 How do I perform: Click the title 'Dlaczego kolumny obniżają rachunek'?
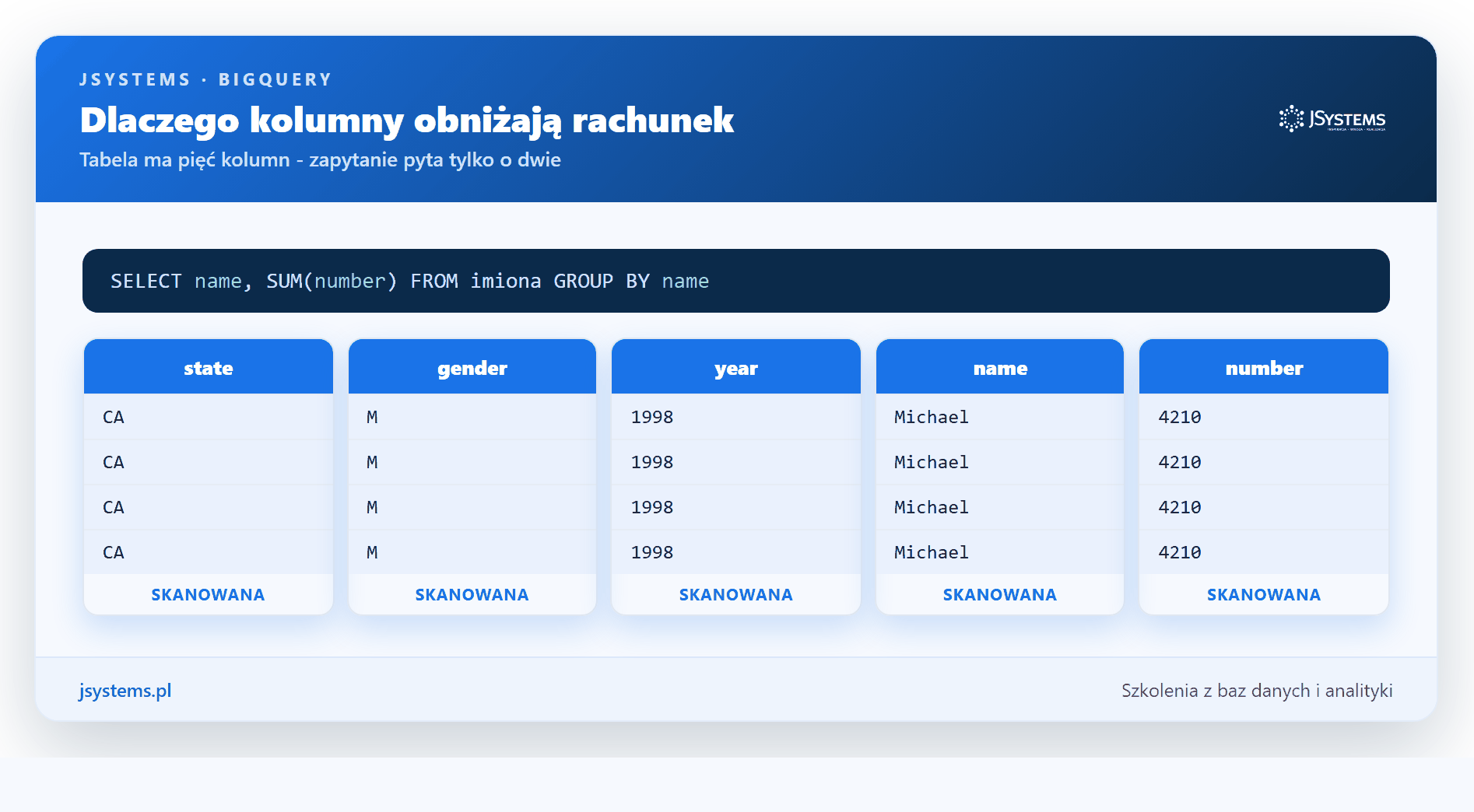click(x=407, y=121)
